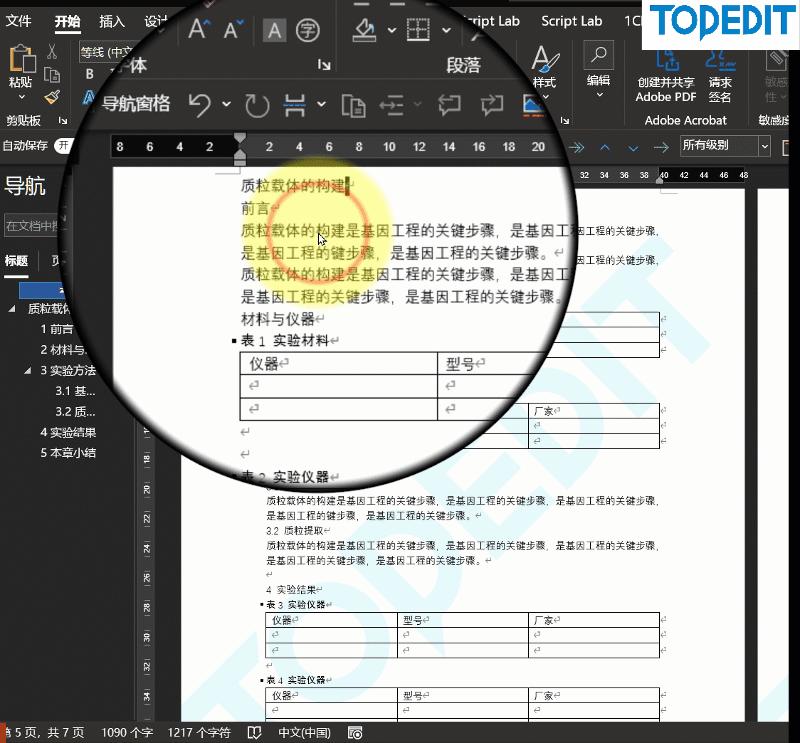The image size is (800, 743).
Task: Open spelling check via status bar book icon
Action: click(x=253, y=732)
